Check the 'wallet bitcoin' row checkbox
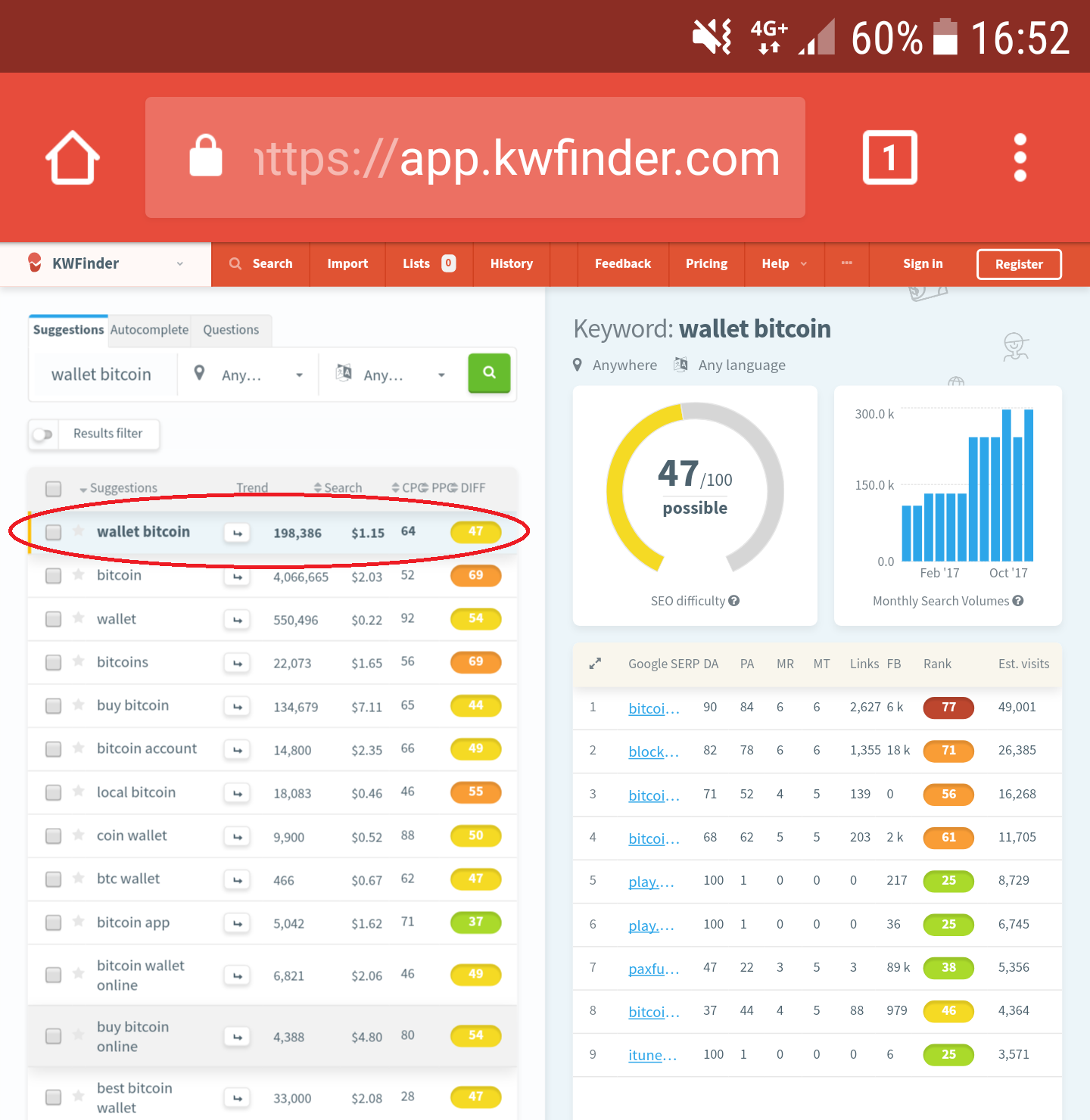Screen dimensions: 1090x1120 click(53, 532)
